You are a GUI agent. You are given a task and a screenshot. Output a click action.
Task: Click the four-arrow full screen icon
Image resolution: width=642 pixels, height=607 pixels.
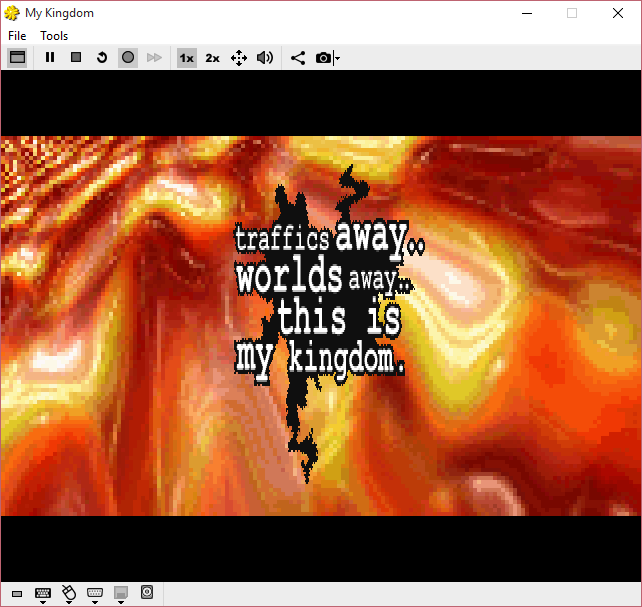click(239, 58)
